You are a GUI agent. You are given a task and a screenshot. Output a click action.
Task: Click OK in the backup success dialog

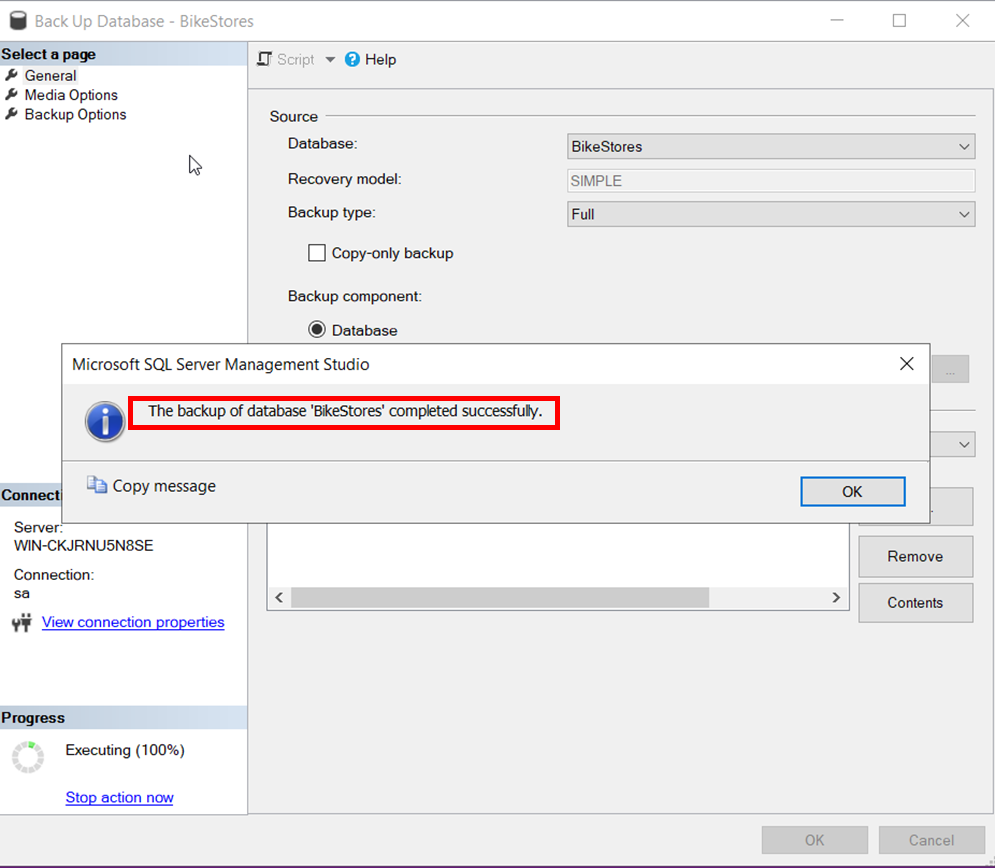pyautogui.click(x=852, y=492)
